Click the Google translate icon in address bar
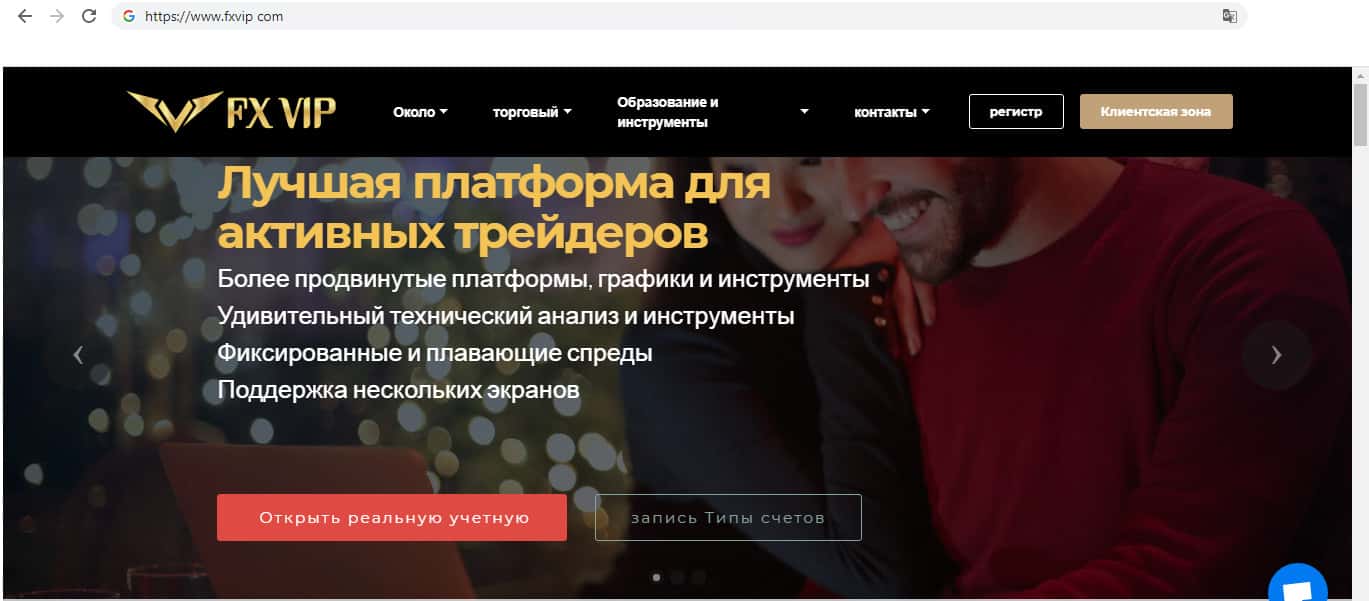Image resolution: width=1369 pixels, height=601 pixels. click(1230, 16)
